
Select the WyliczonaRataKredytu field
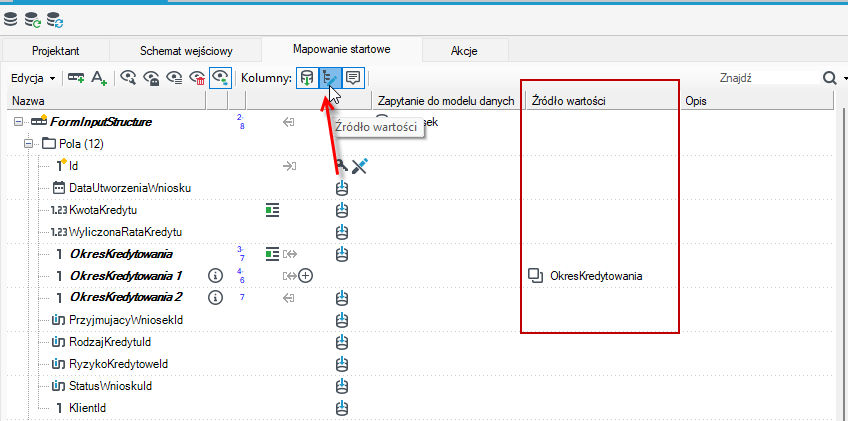[x=125, y=232]
